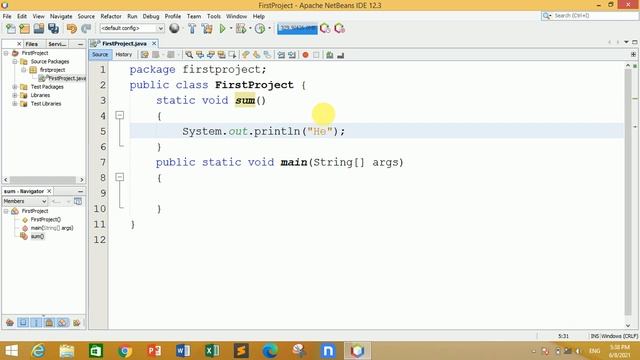Click the Find Selection magnifier icon
This screenshot has width=640, height=360.
point(189,55)
